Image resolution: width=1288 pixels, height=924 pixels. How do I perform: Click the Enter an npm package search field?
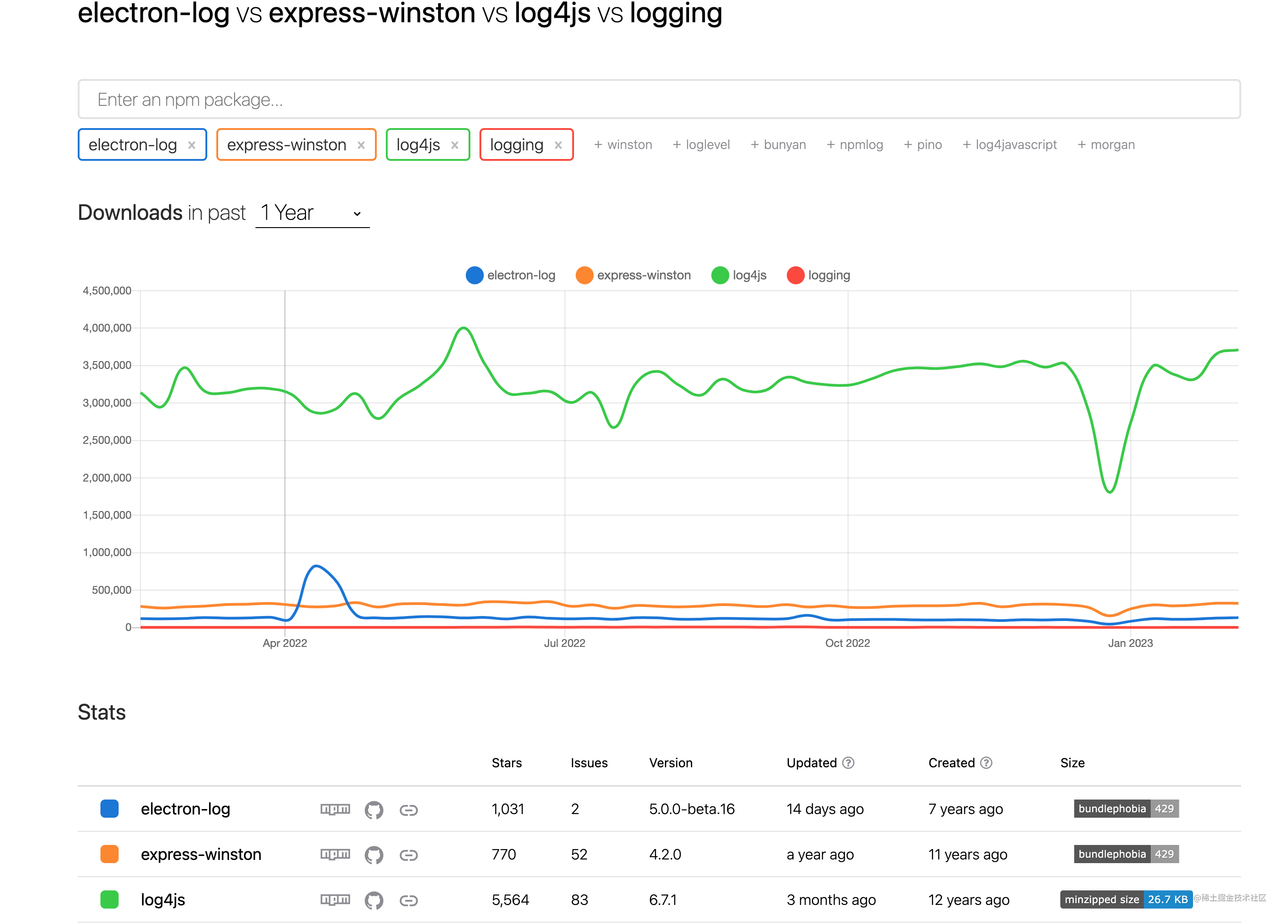tap(659, 99)
